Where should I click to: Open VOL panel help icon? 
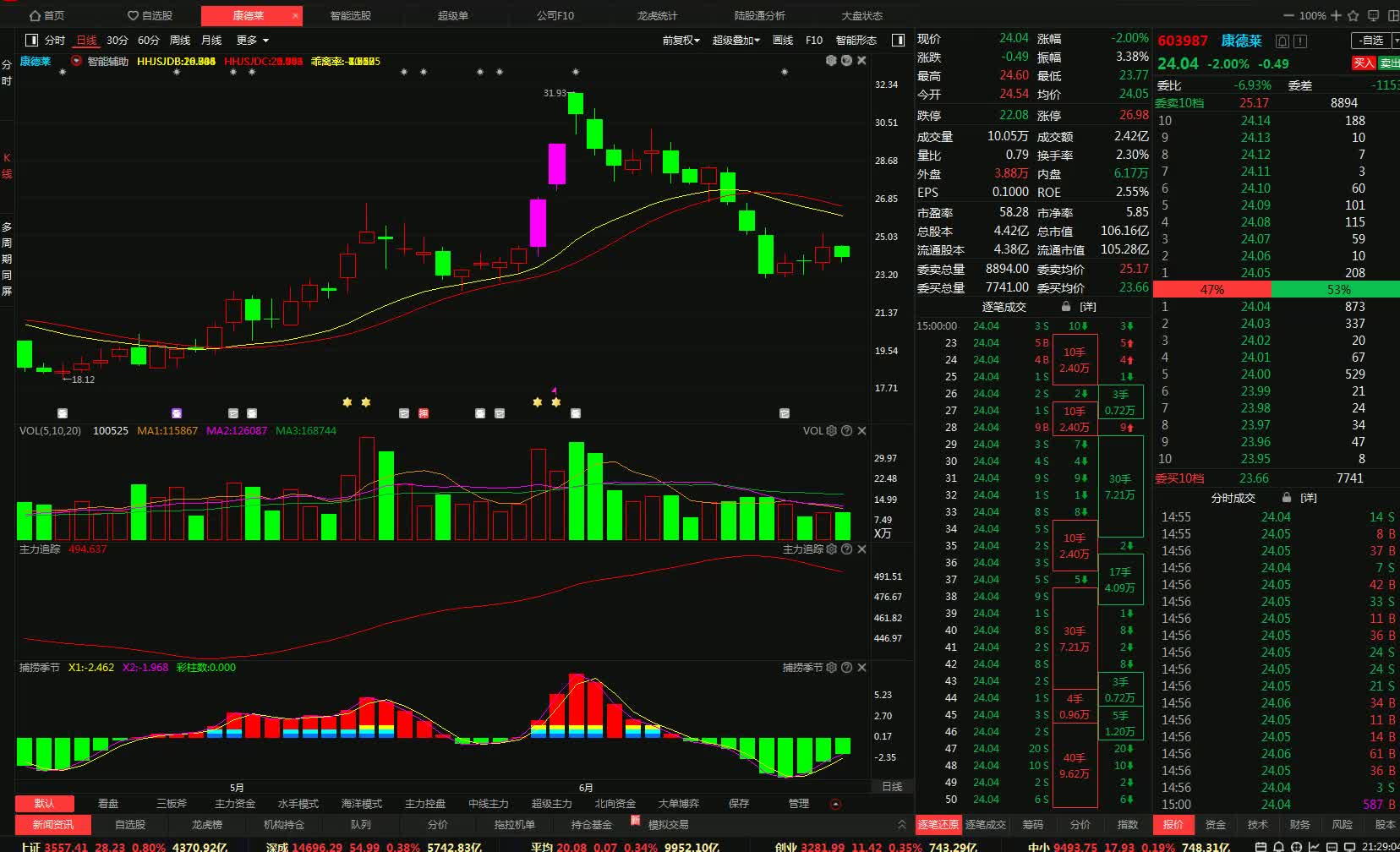(846, 430)
